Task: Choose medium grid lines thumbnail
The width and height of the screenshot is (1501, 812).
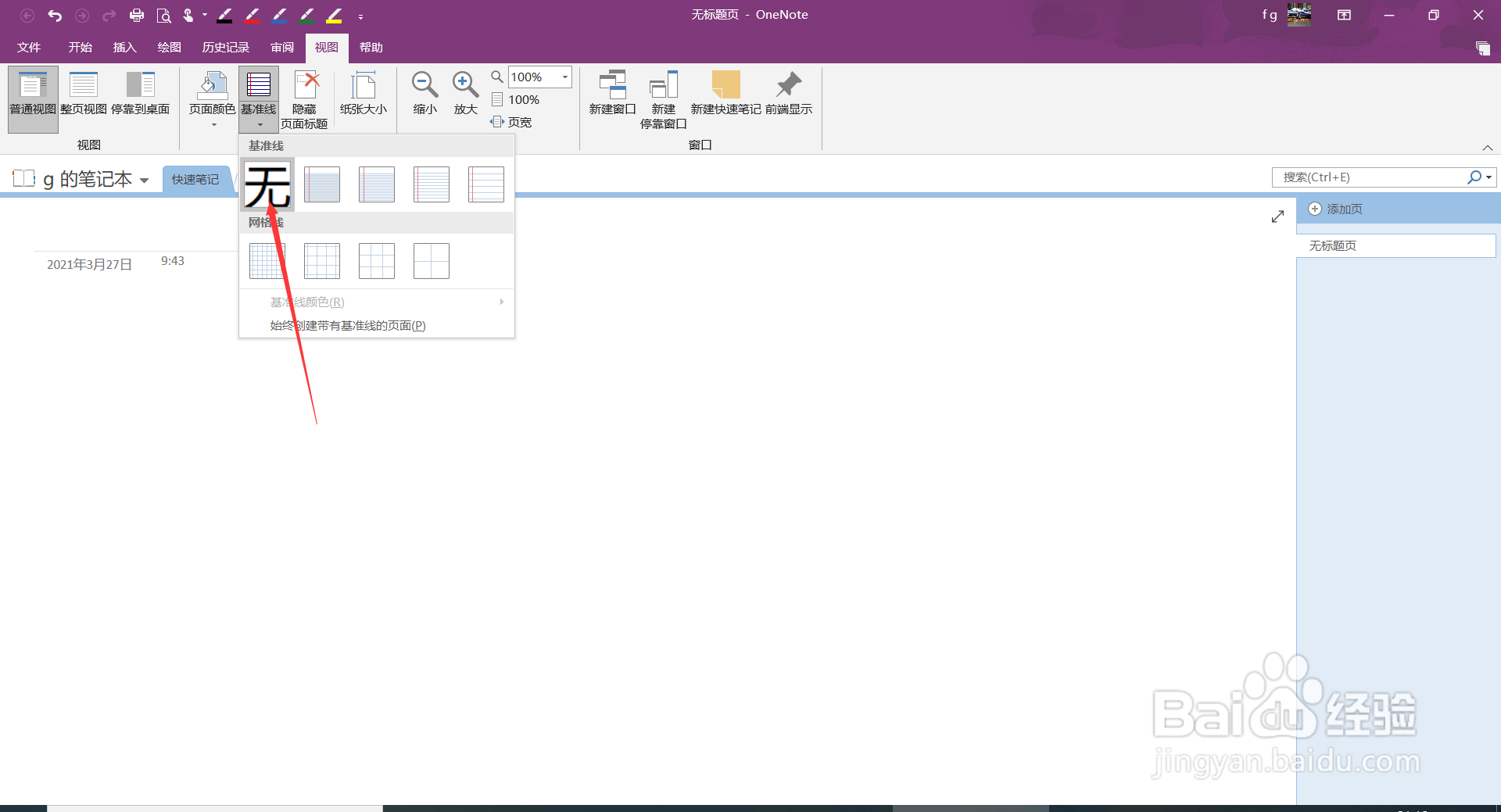Action: point(322,261)
